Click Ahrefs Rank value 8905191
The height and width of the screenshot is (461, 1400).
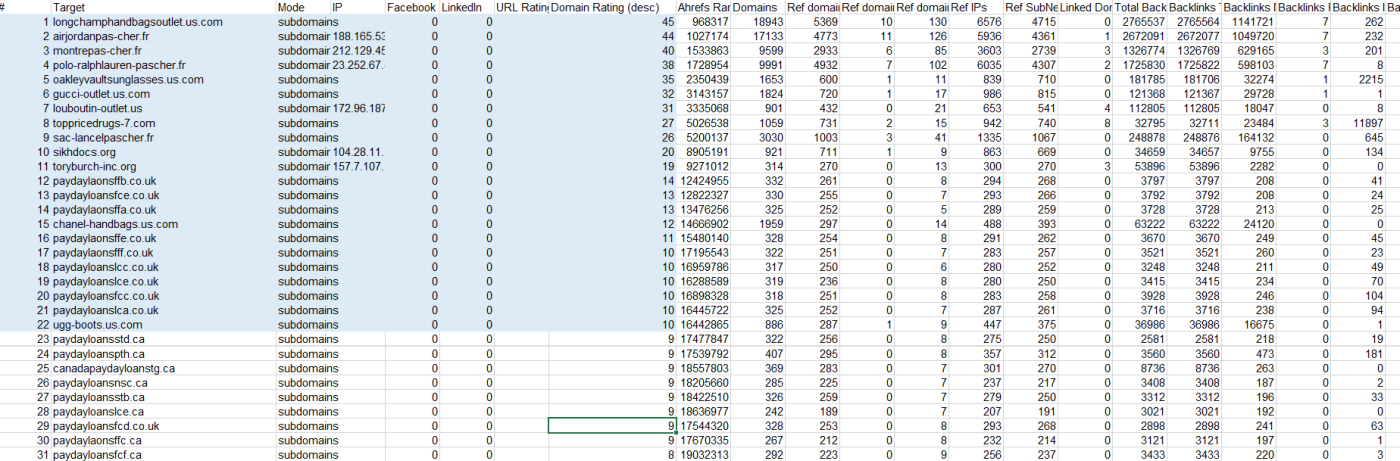tap(706, 152)
